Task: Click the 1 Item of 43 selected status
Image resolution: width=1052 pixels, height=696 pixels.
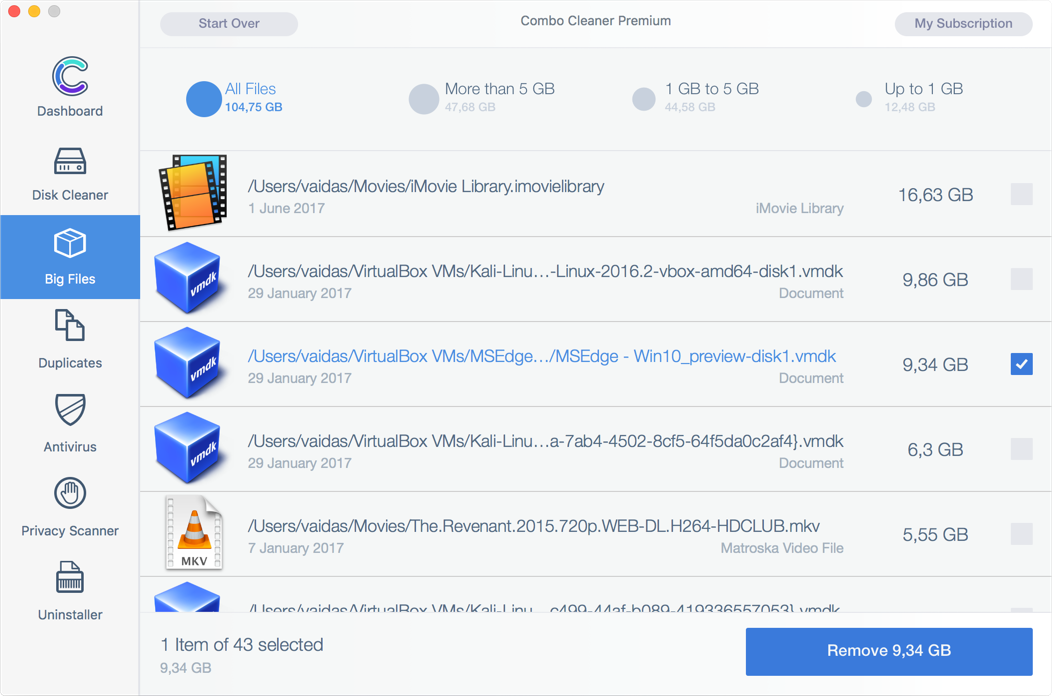Action: [242, 645]
